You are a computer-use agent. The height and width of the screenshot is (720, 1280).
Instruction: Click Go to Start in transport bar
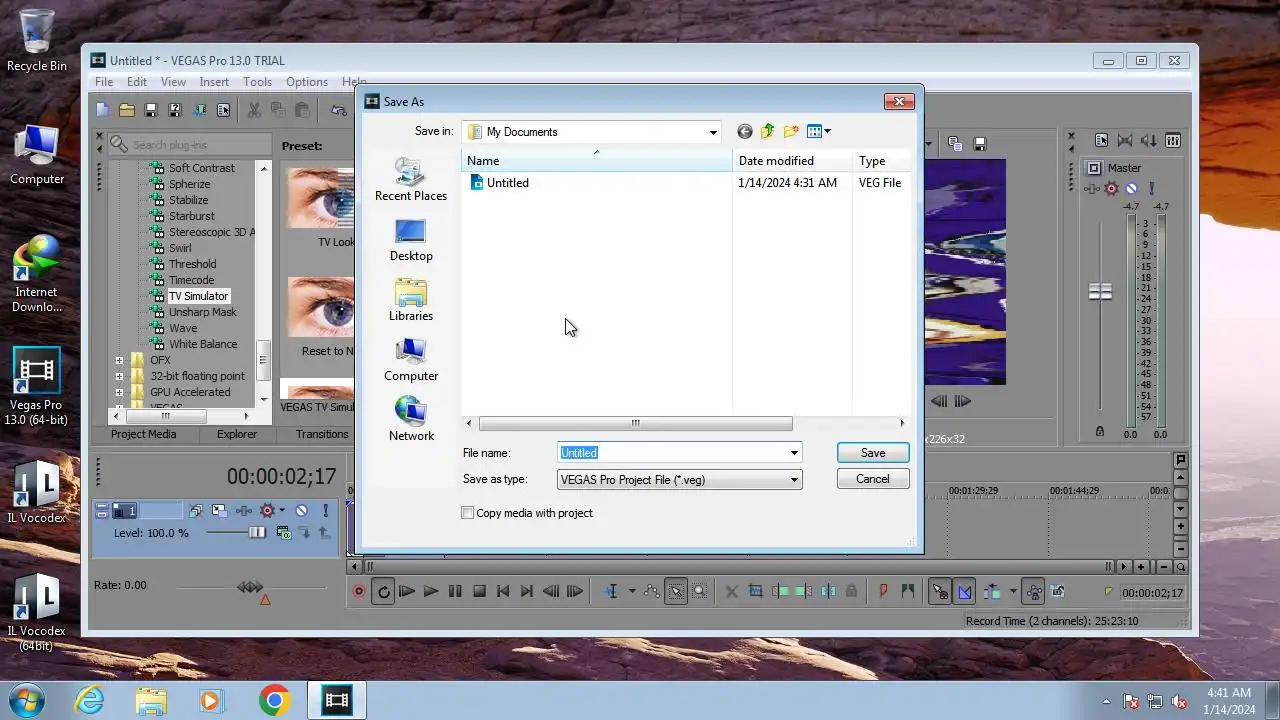click(503, 592)
